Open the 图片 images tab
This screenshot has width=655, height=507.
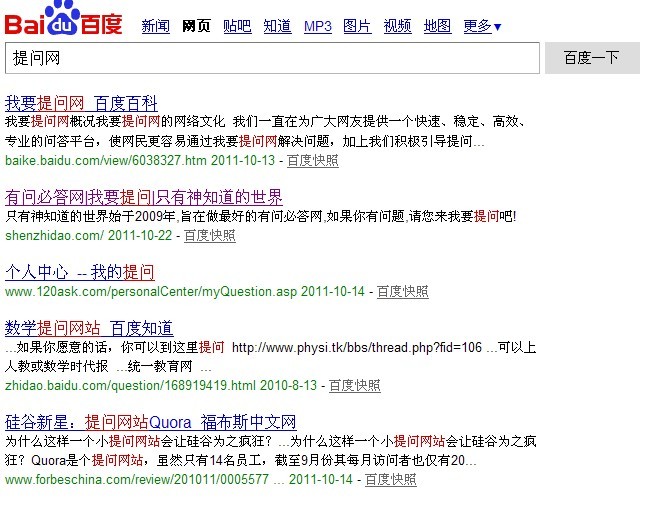(x=357, y=26)
